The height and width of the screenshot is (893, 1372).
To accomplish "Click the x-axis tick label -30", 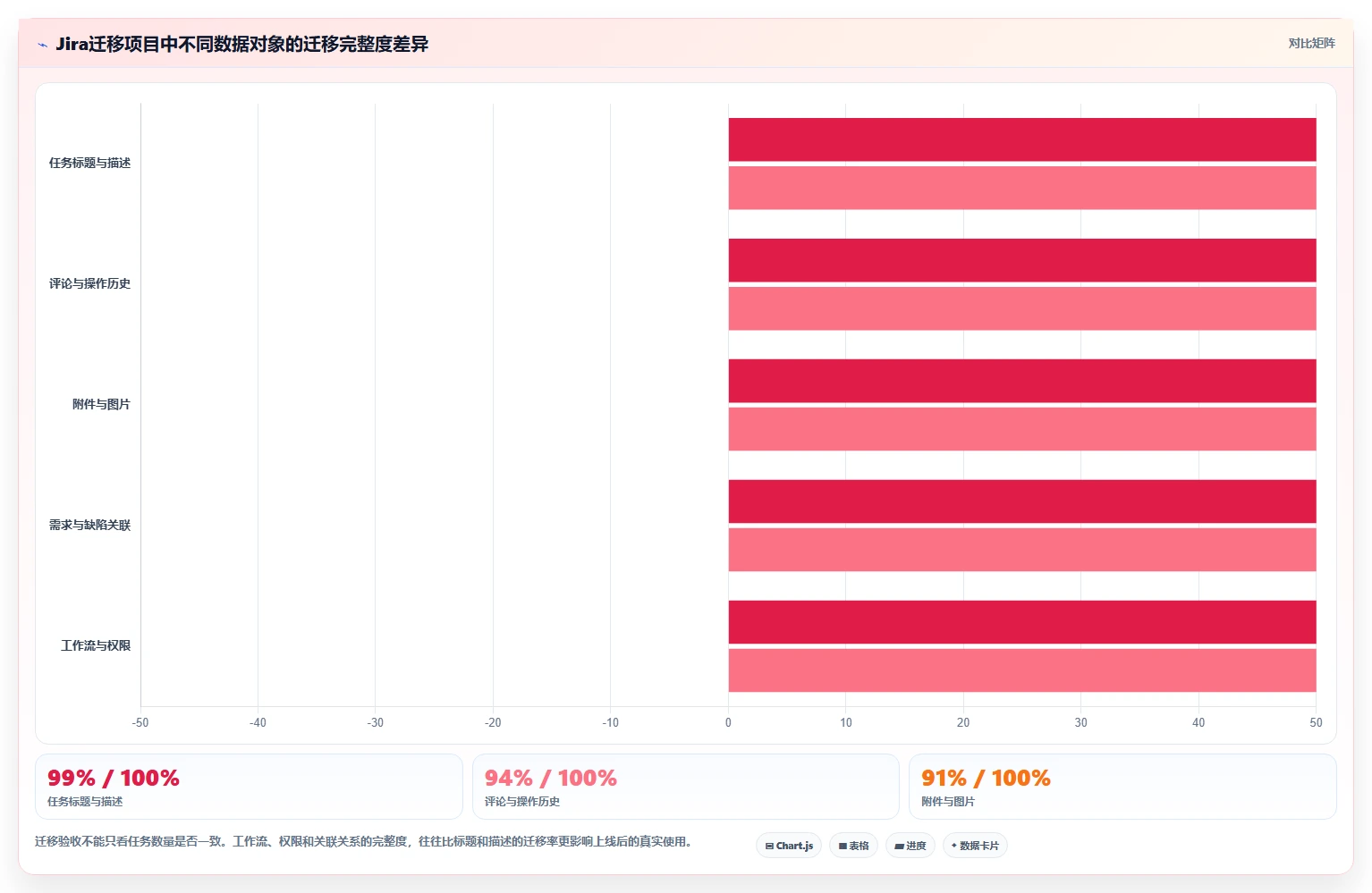I will [376, 722].
